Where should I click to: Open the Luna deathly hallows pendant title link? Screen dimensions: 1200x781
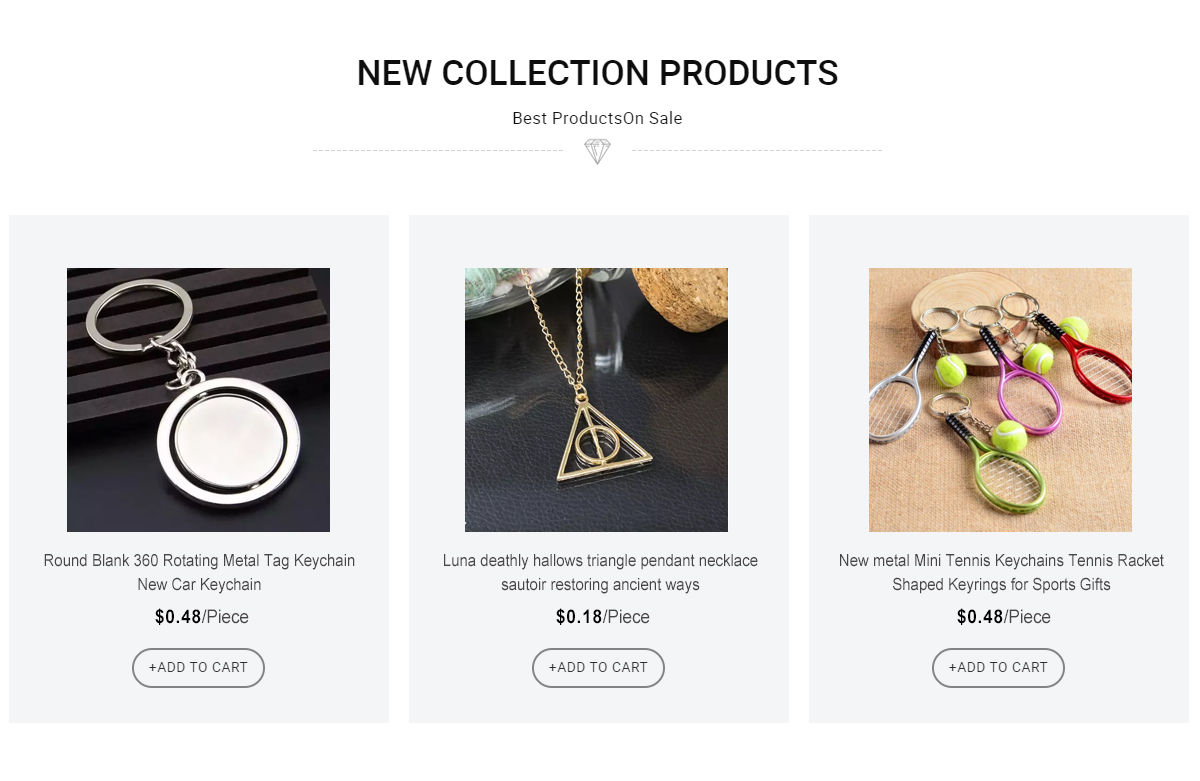click(x=600, y=572)
